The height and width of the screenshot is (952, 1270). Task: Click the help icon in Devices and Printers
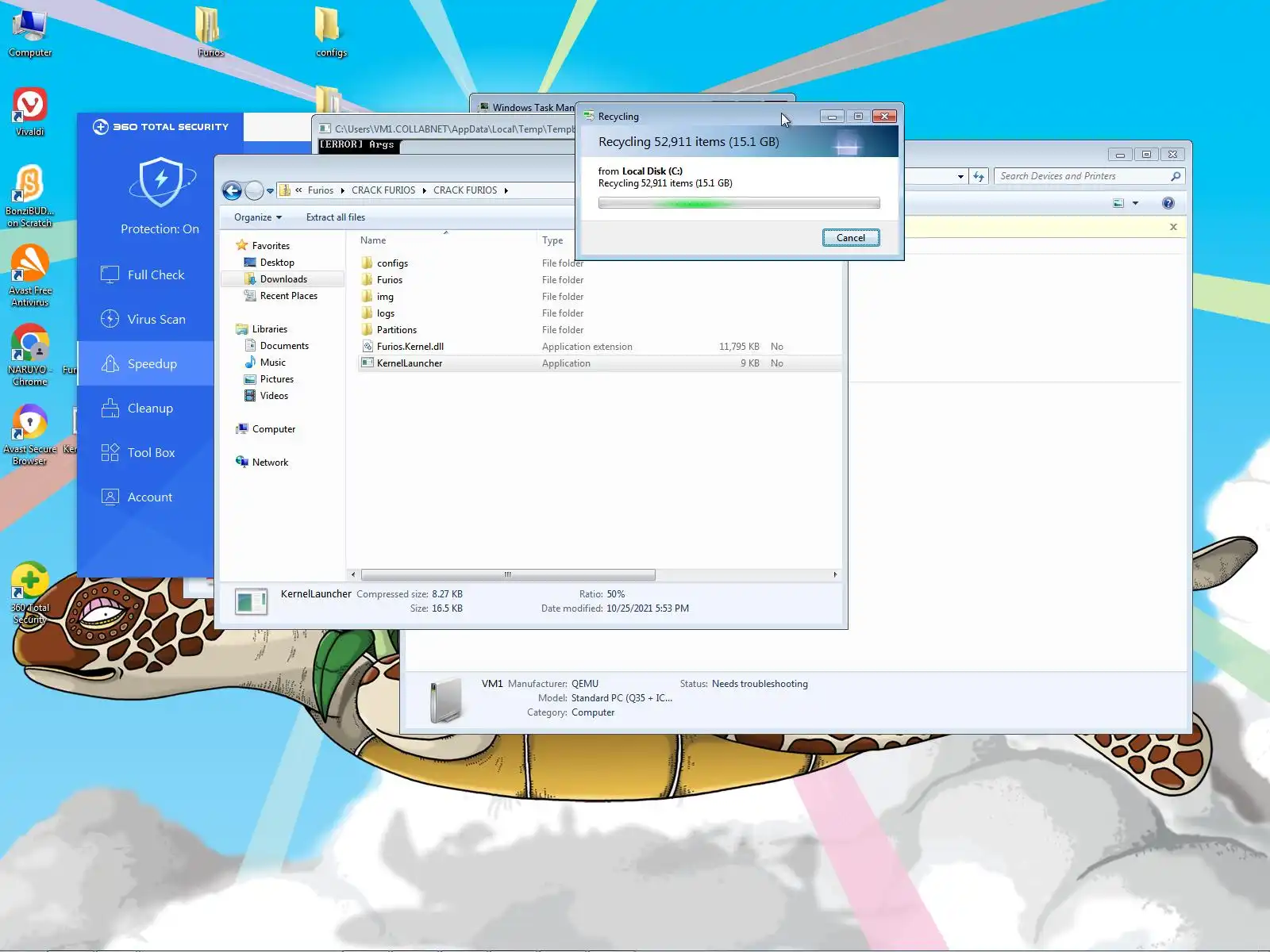click(1168, 203)
